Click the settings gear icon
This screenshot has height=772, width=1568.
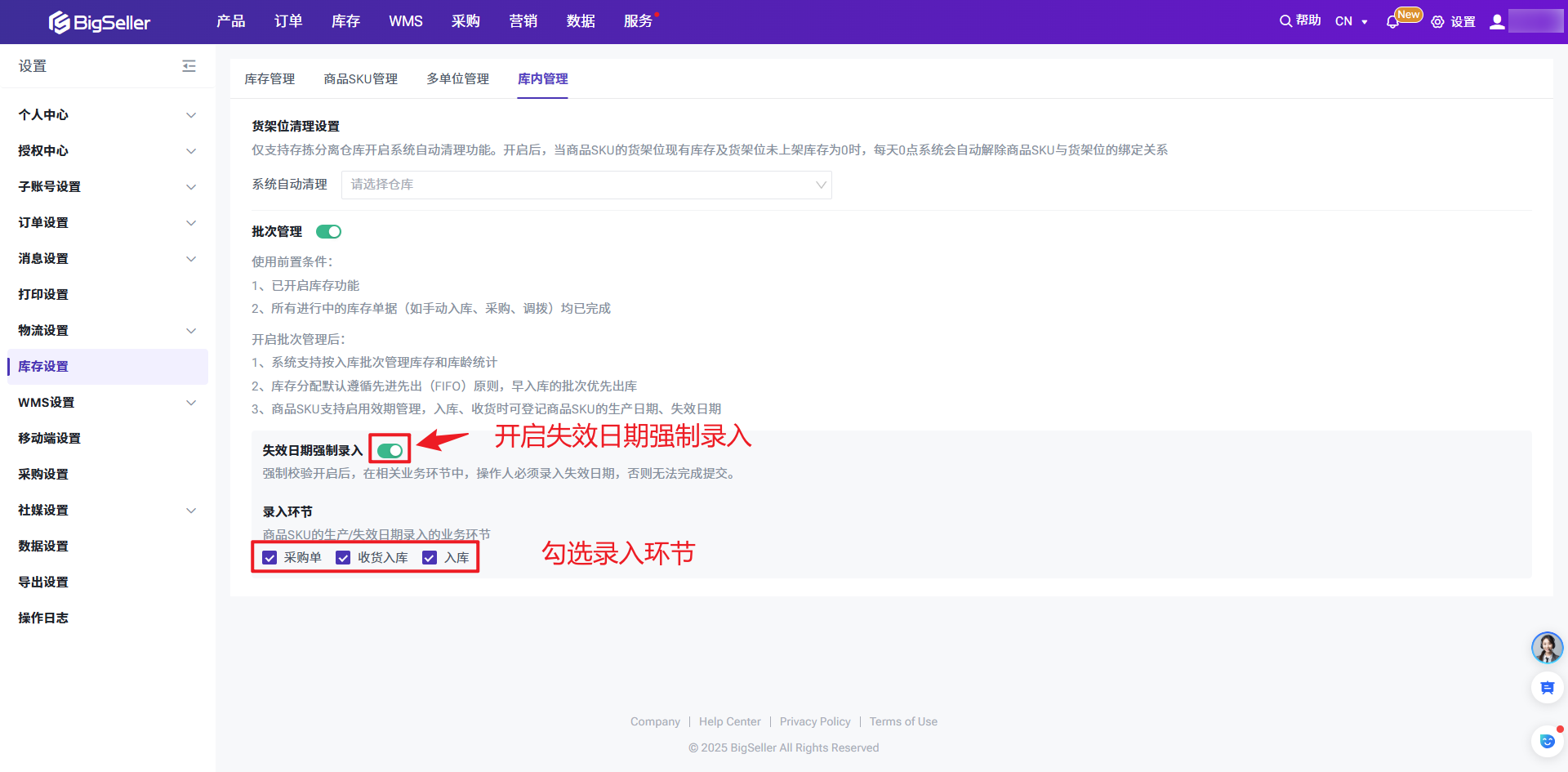click(1437, 22)
